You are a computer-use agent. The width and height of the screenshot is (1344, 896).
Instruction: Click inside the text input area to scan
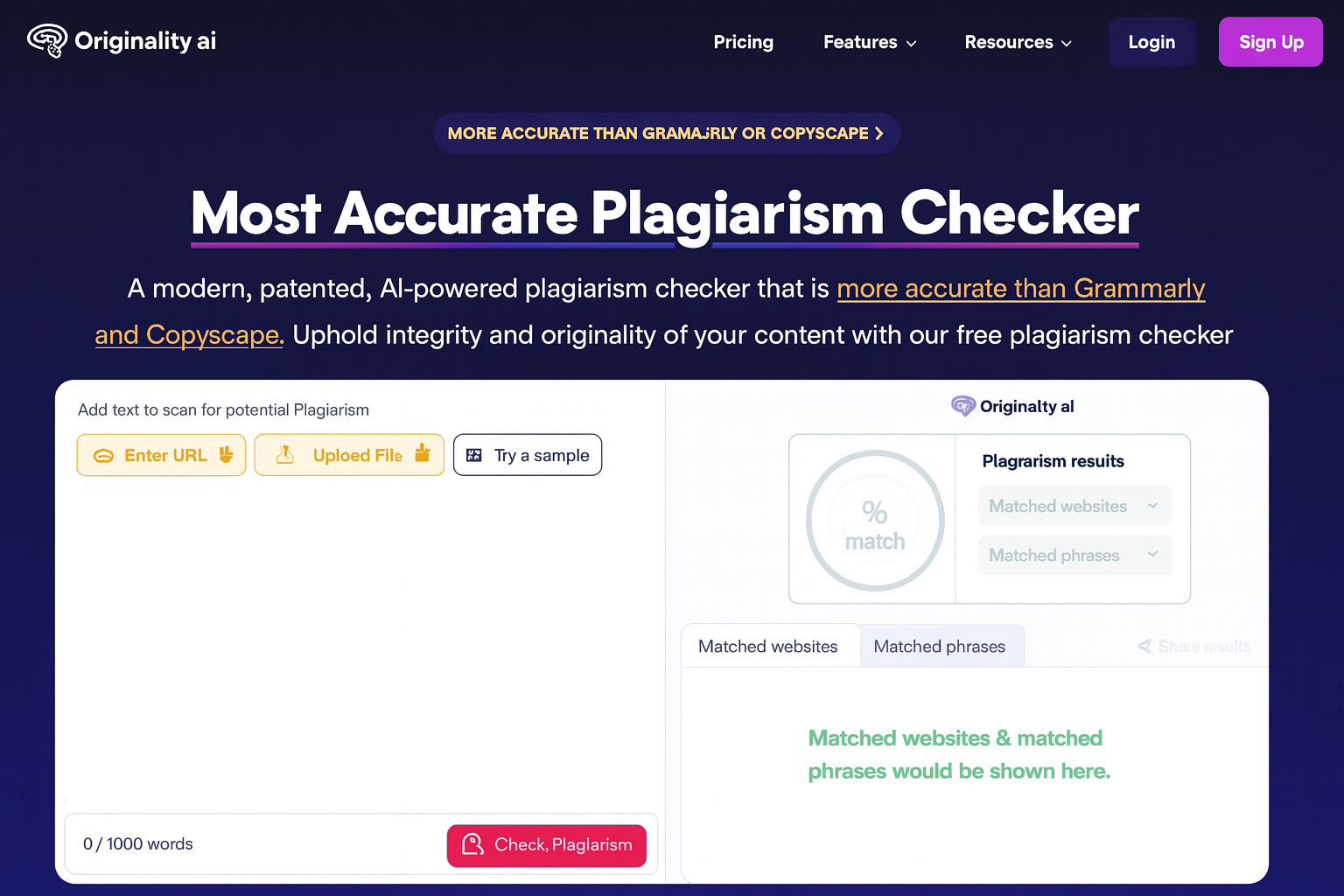pos(359,639)
